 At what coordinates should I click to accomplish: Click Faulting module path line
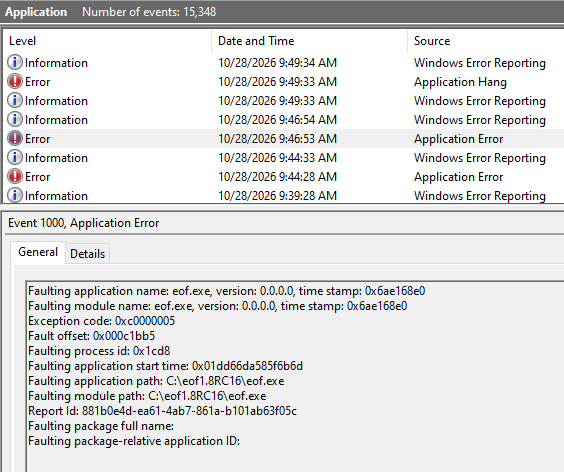[x=147, y=396]
